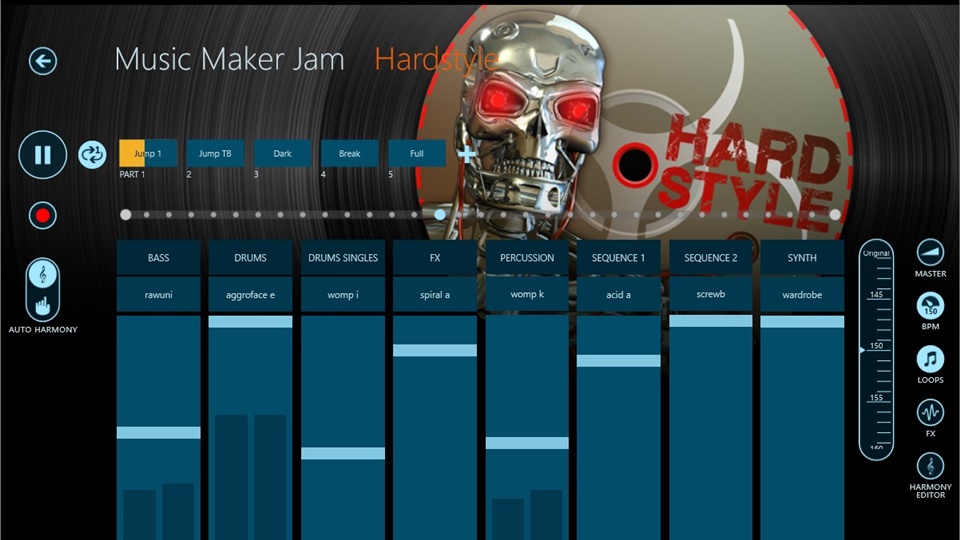Open the FX waveform icon
The height and width of the screenshot is (540, 960).
click(x=930, y=412)
